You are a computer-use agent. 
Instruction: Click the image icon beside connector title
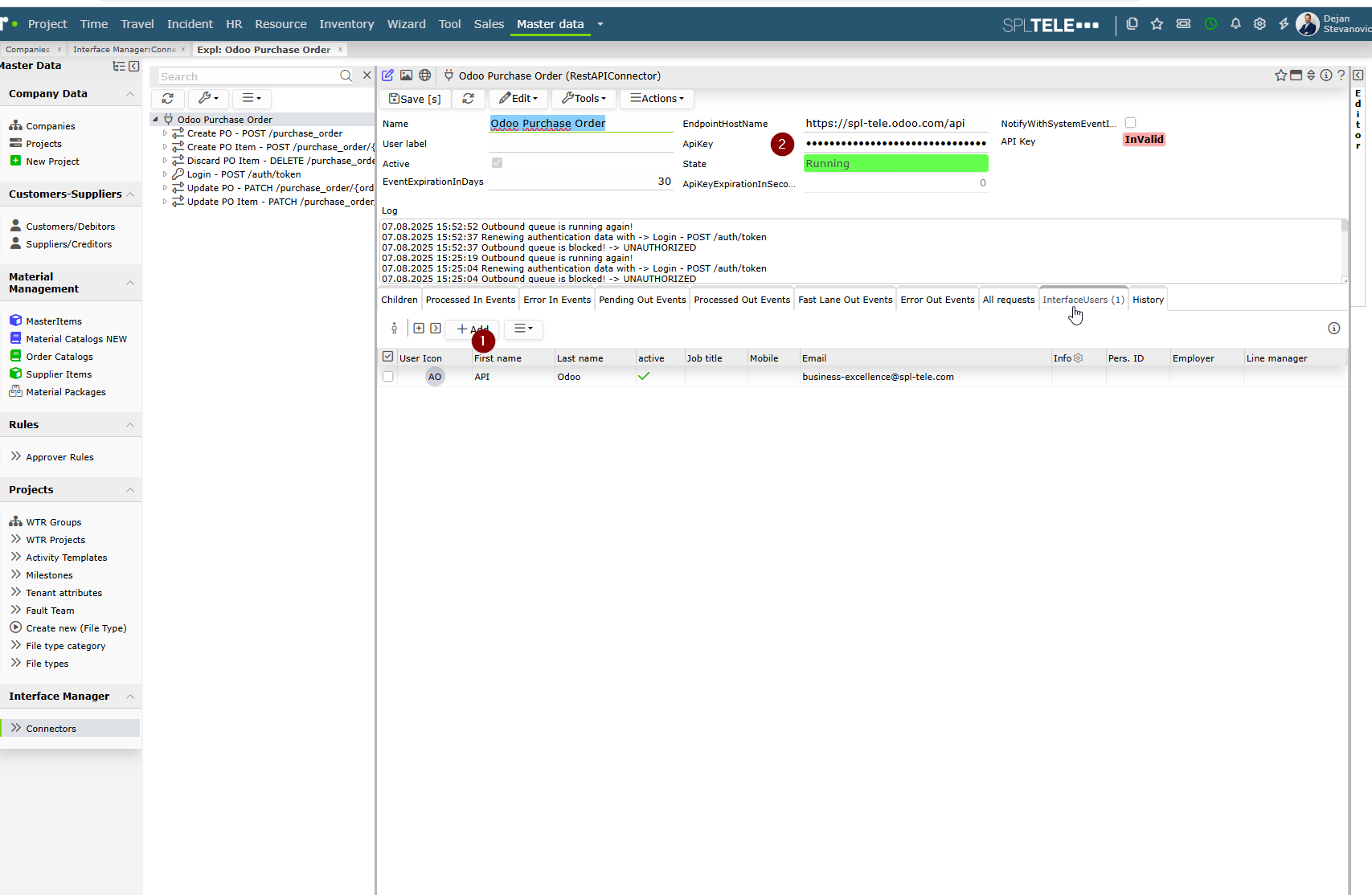pos(406,76)
